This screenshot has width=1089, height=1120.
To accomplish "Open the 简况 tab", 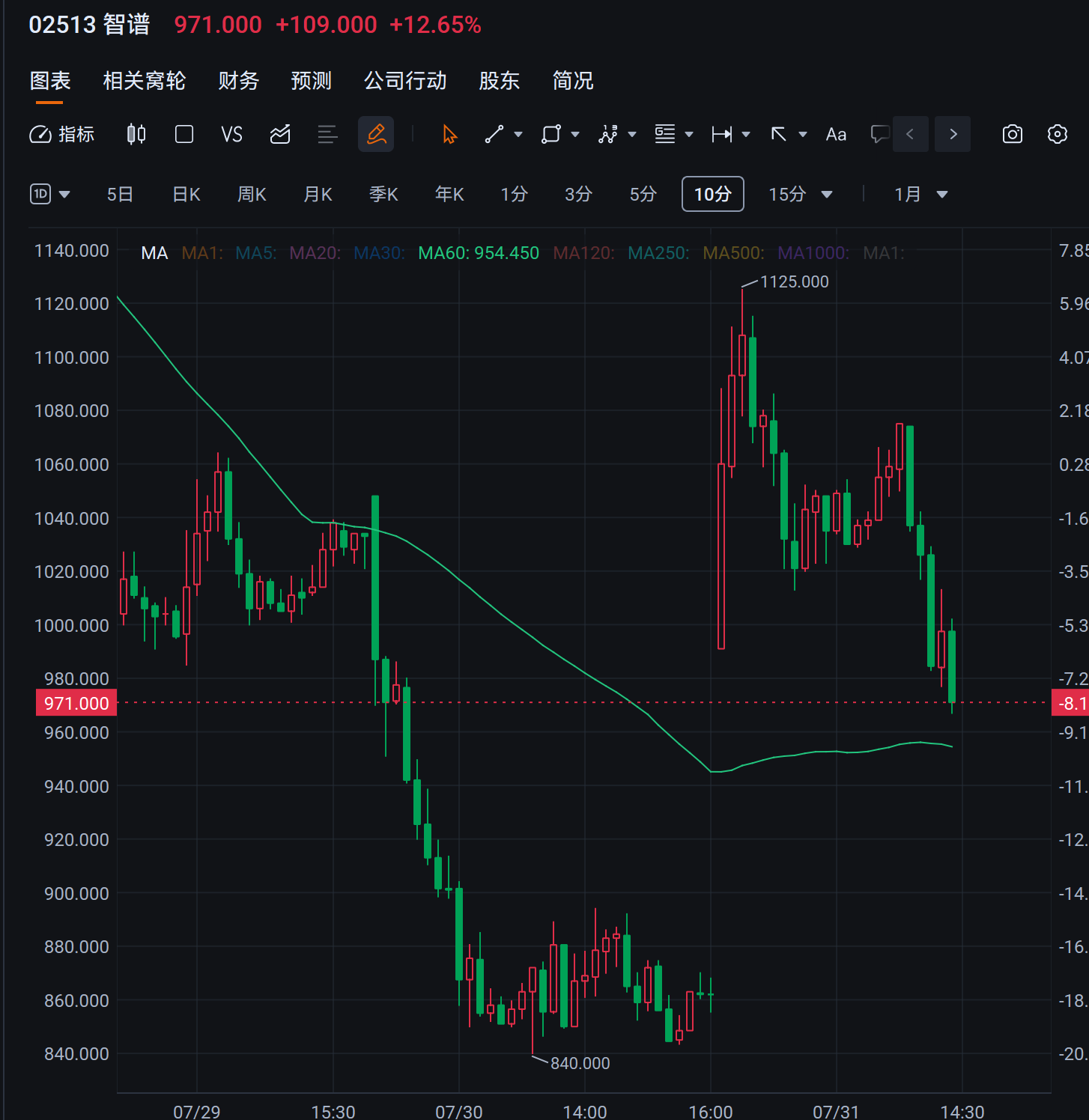I will tap(573, 81).
